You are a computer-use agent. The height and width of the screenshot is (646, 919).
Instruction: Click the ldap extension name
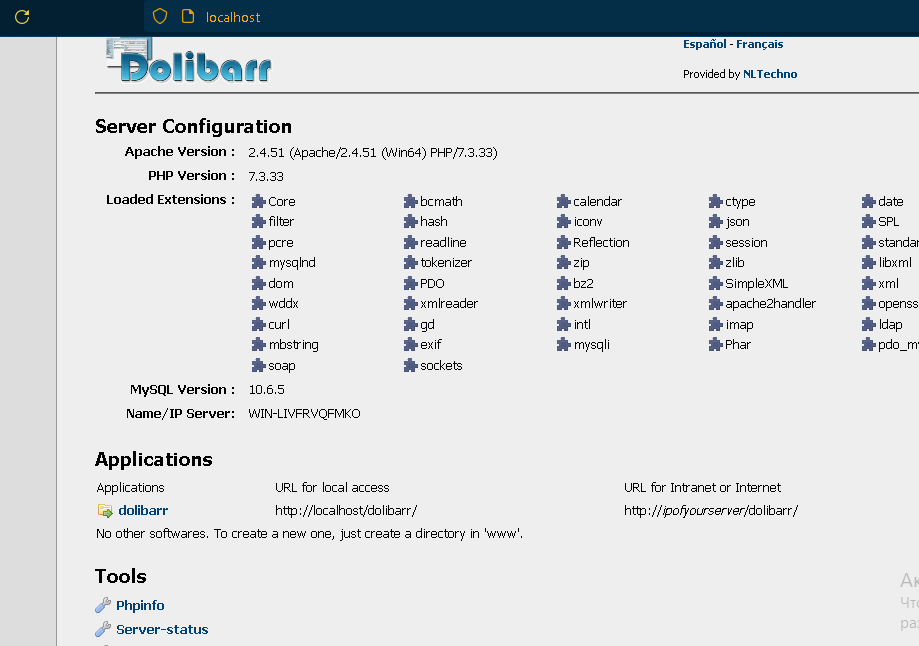[x=890, y=325]
